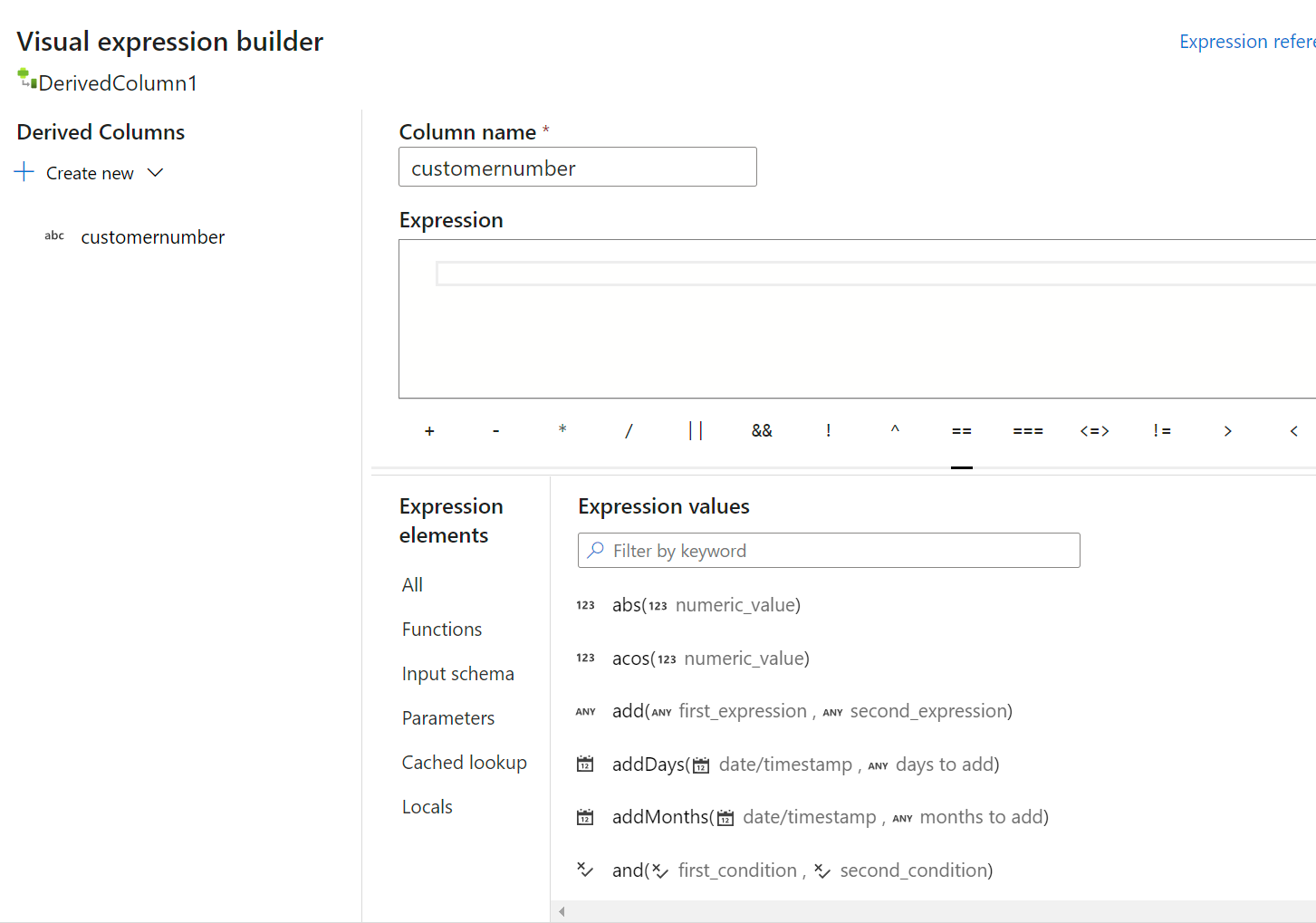This screenshot has width=1316, height=923.
Task: Click the calendar icon beside addDays
Action: (585, 764)
